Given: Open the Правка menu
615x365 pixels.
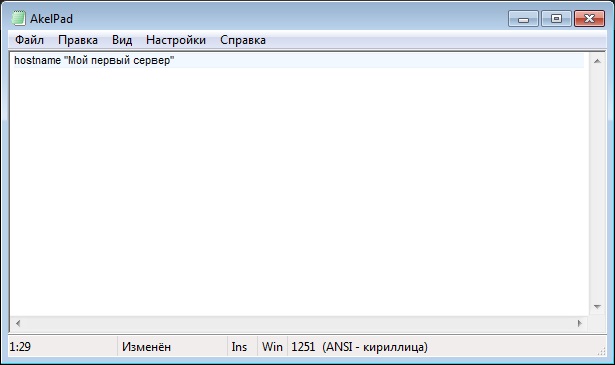Looking at the screenshot, I should pyautogui.click(x=78, y=40).
